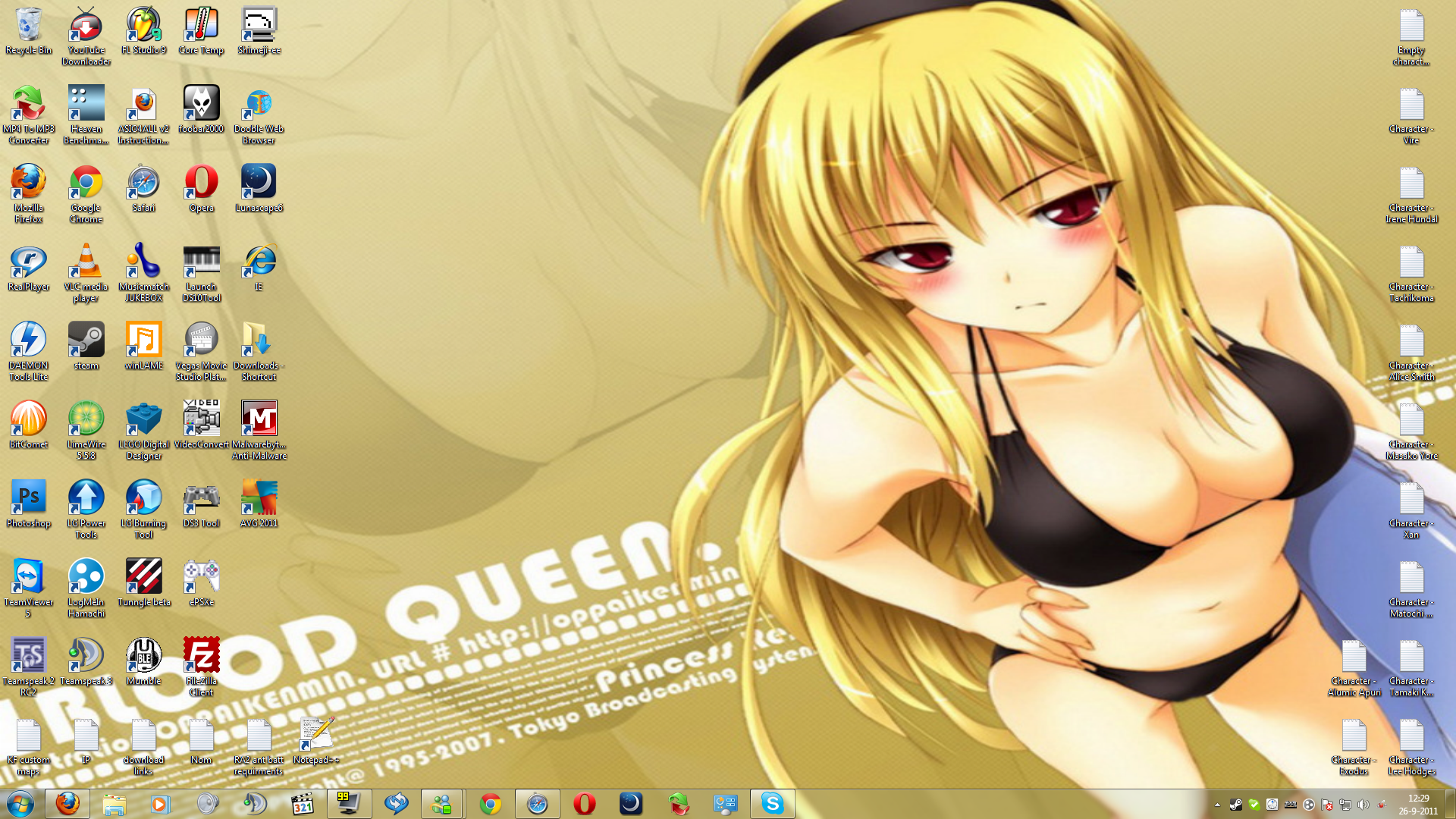Click the Downloads - Shortcut folder
This screenshot has height=819, width=1456.
pyautogui.click(x=259, y=352)
